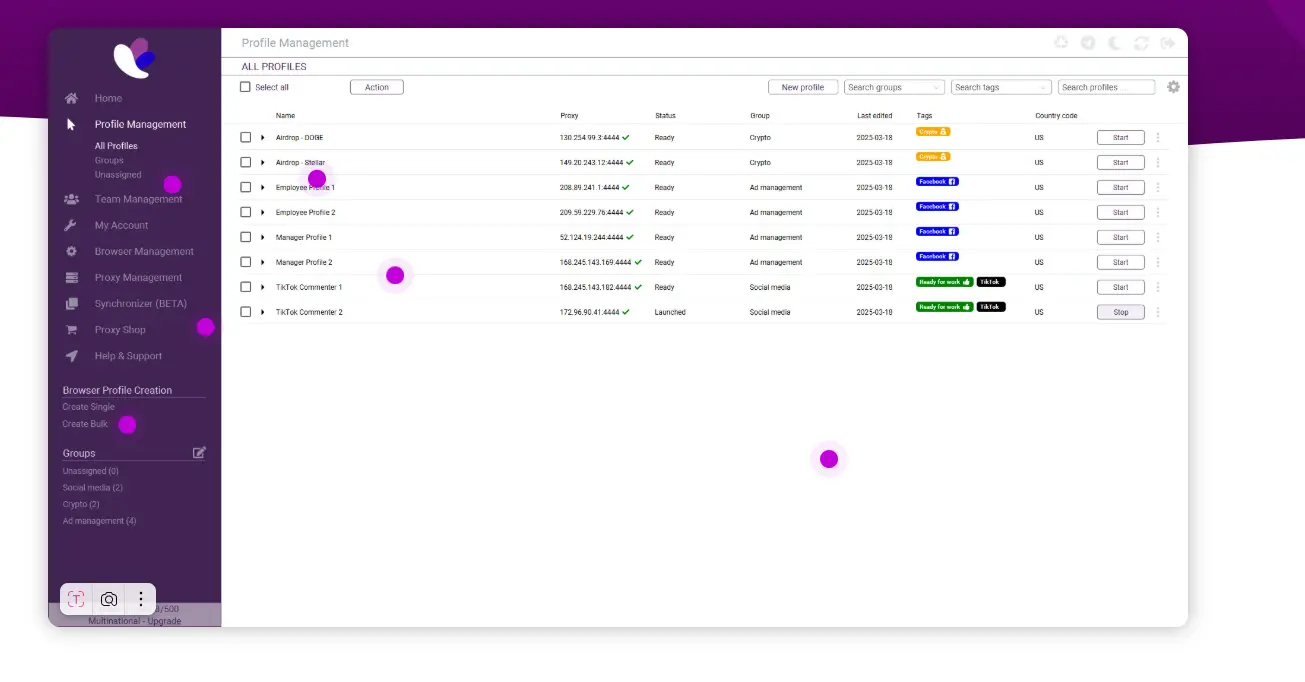This screenshot has height=682, width=1305.
Task: Open the Search tags dropdown
Action: (1001, 87)
